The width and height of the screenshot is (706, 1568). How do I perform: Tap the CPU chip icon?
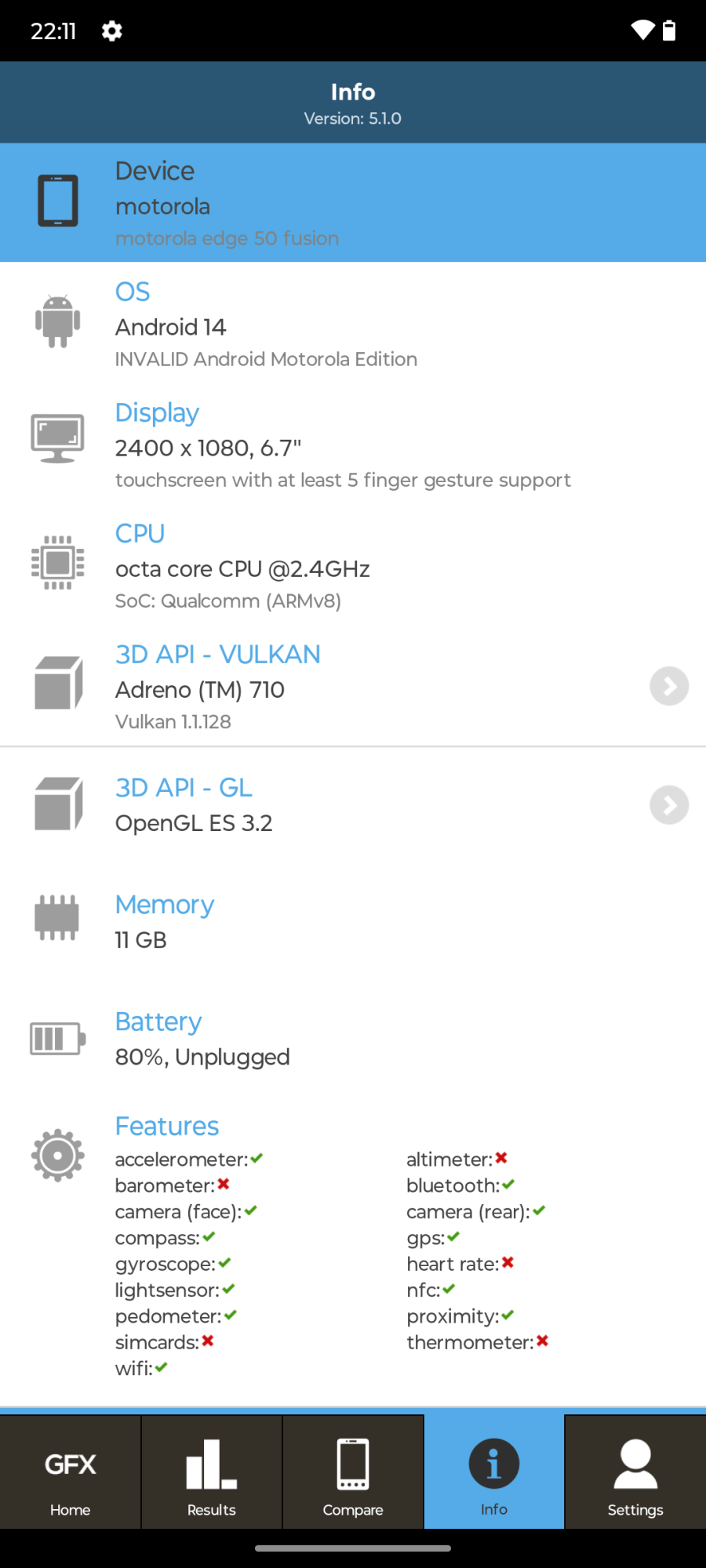58,562
